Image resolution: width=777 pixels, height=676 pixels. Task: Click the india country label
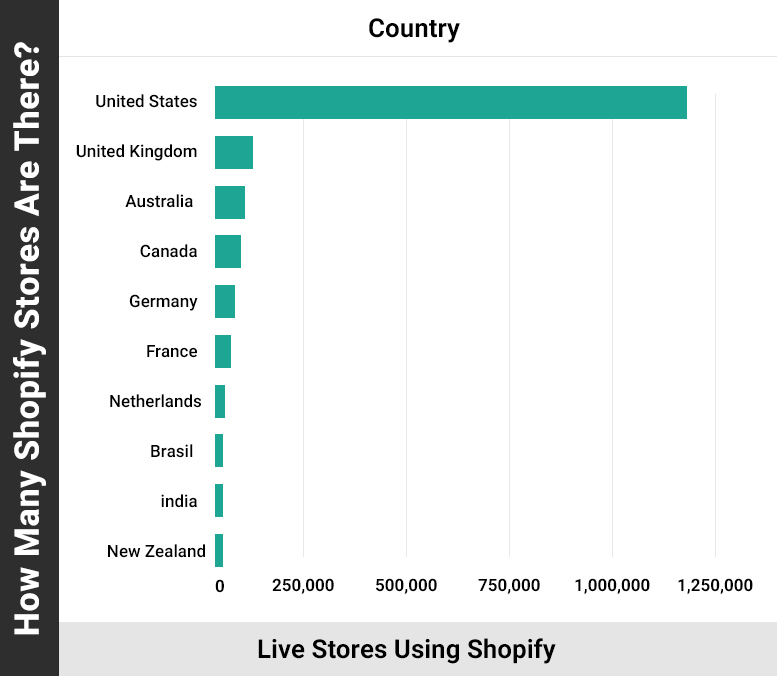[179, 502]
